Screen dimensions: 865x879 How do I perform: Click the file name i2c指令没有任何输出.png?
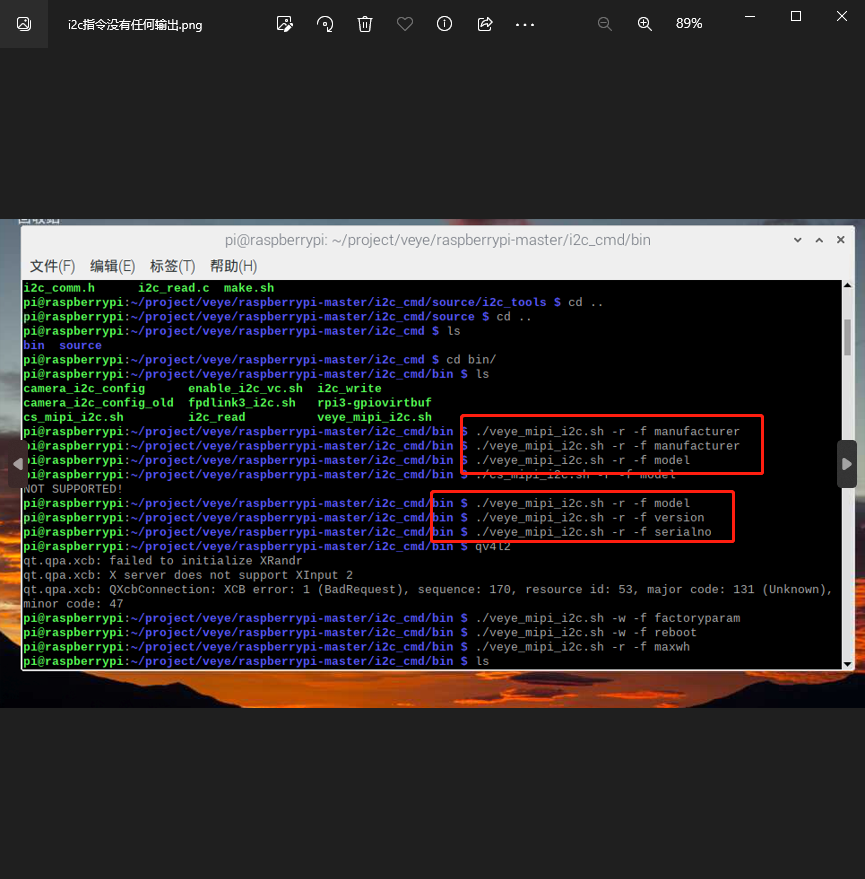(x=135, y=24)
